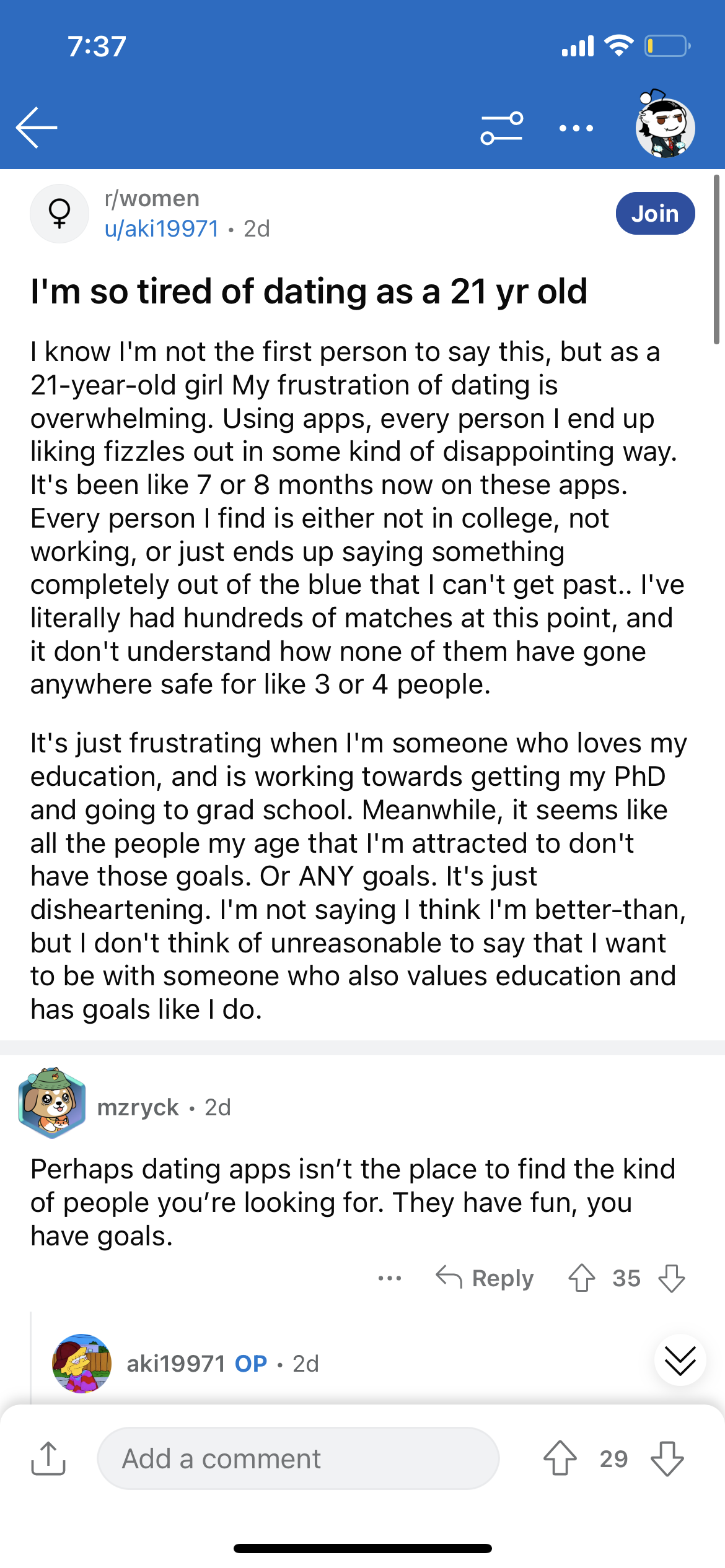This screenshot has height=1568, width=725.
Task: Tap aki19971 OP avatar in reply
Action: [82, 1364]
